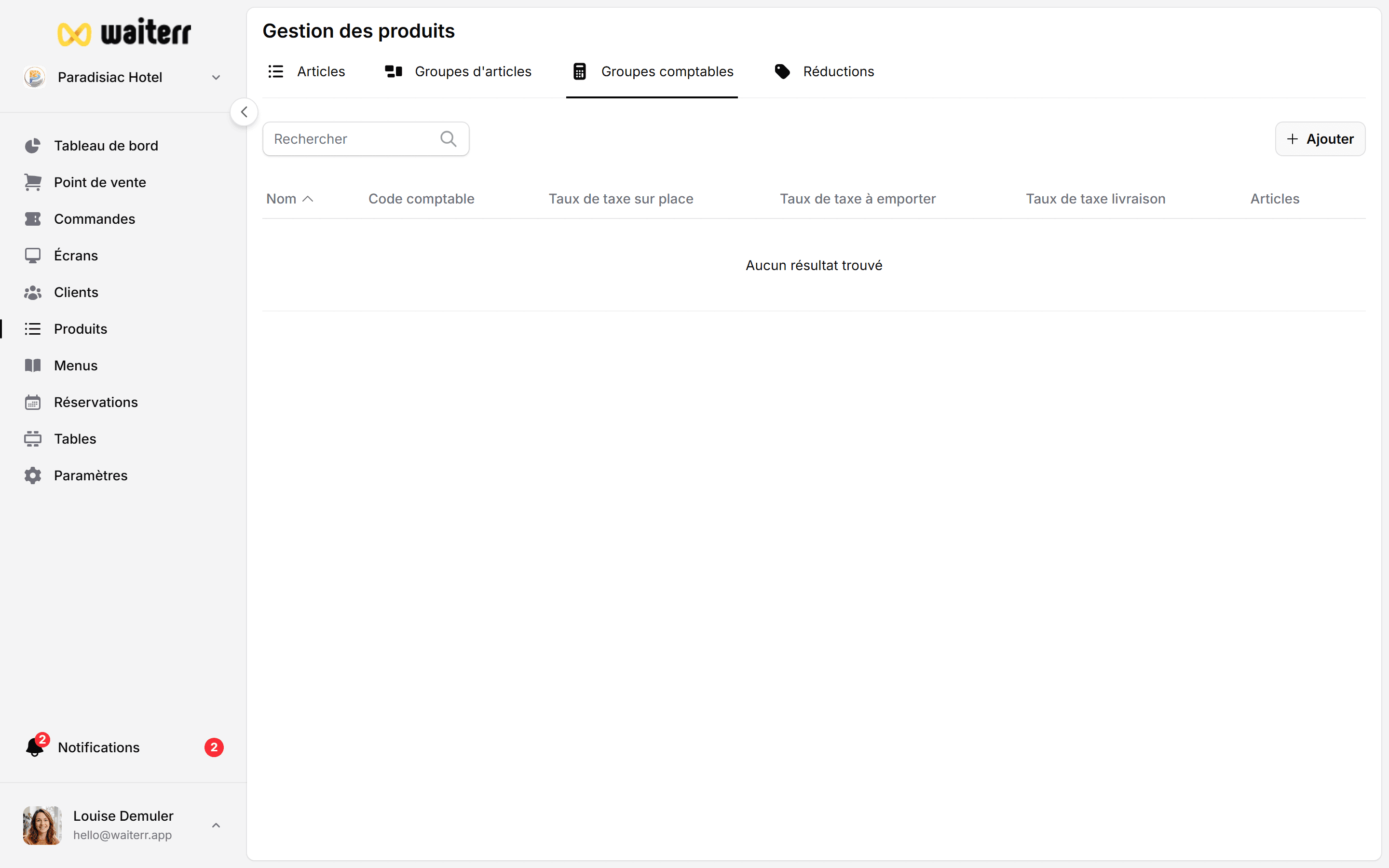Open Réservations
Image resolution: width=1389 pixels, height=868 pixels.
pos(96,403)
